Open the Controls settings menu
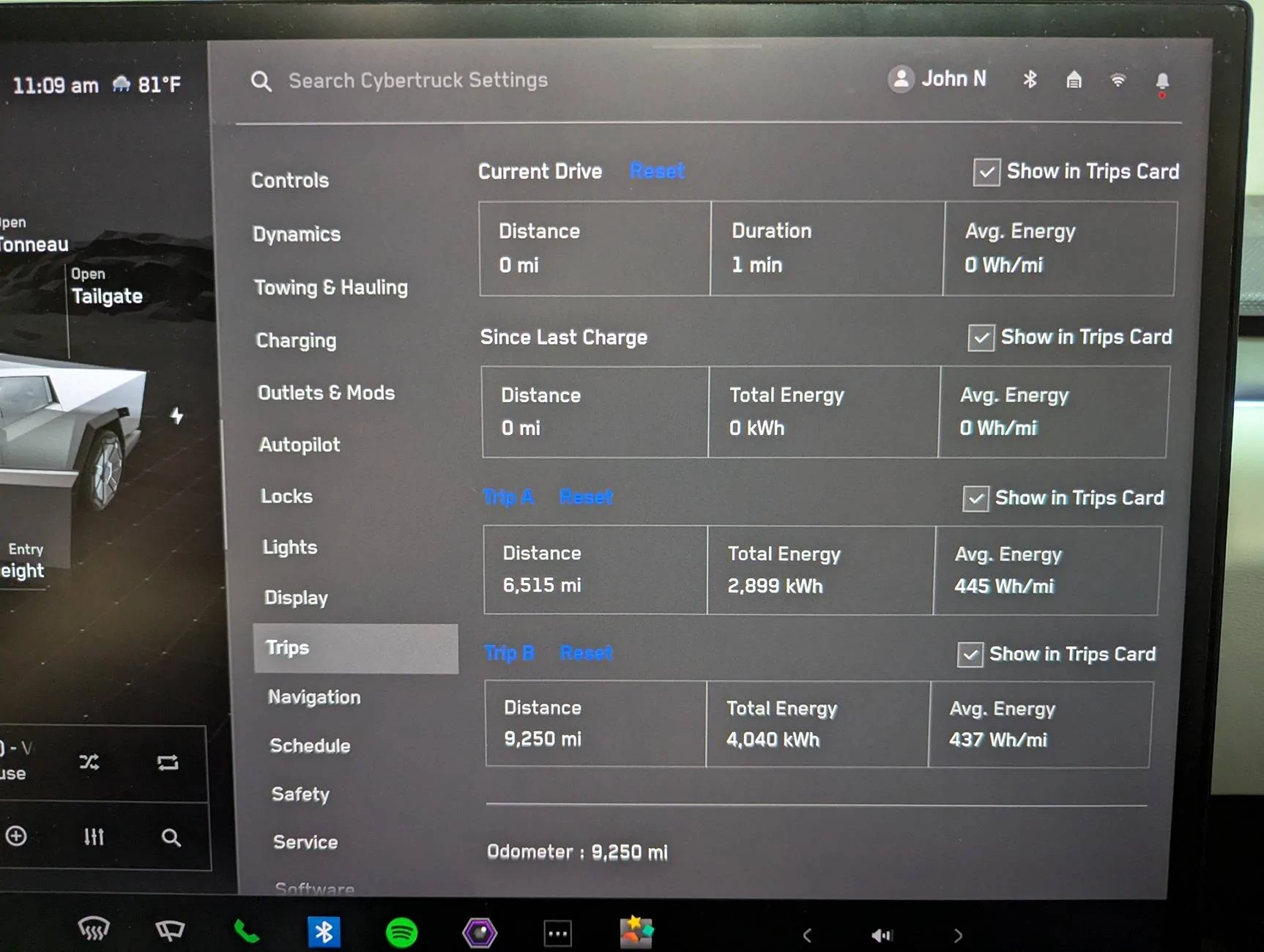 point(290,180)
